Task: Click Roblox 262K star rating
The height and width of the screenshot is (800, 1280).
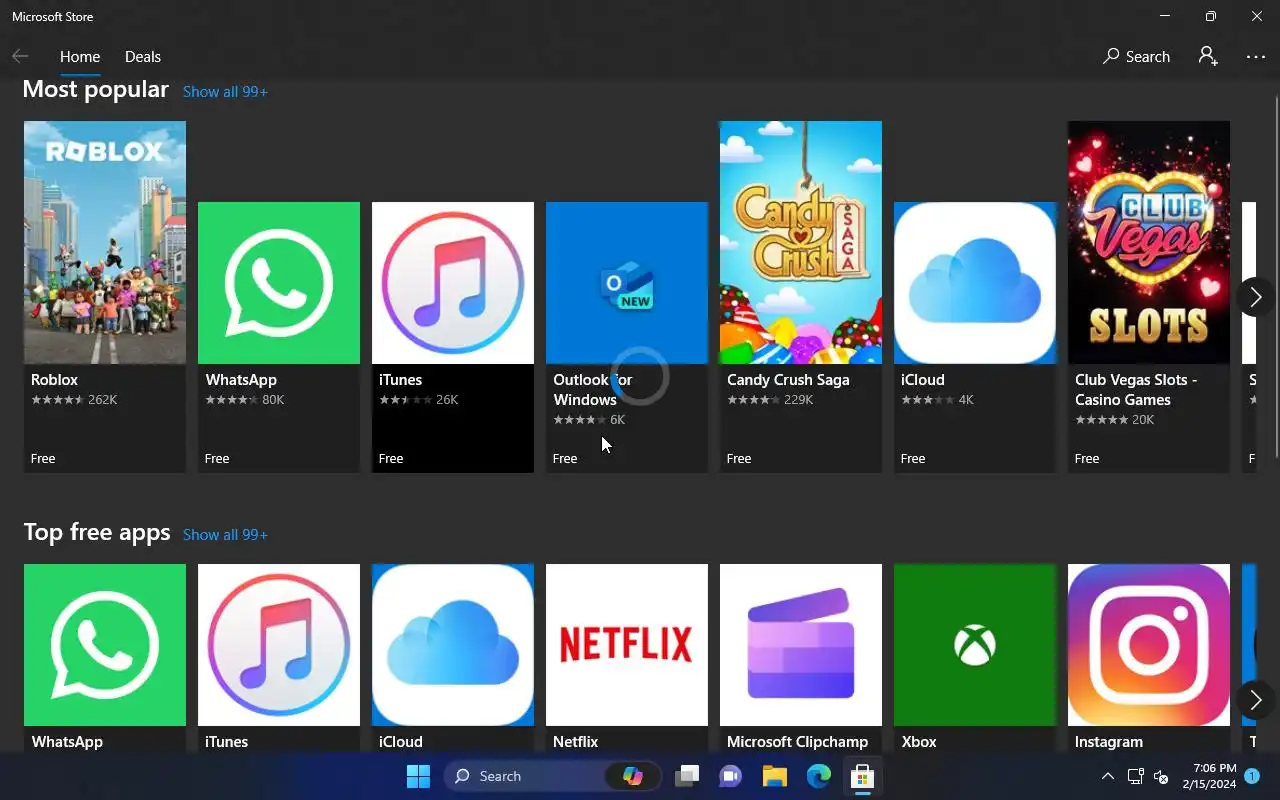Action: click(x=74, y=400)
